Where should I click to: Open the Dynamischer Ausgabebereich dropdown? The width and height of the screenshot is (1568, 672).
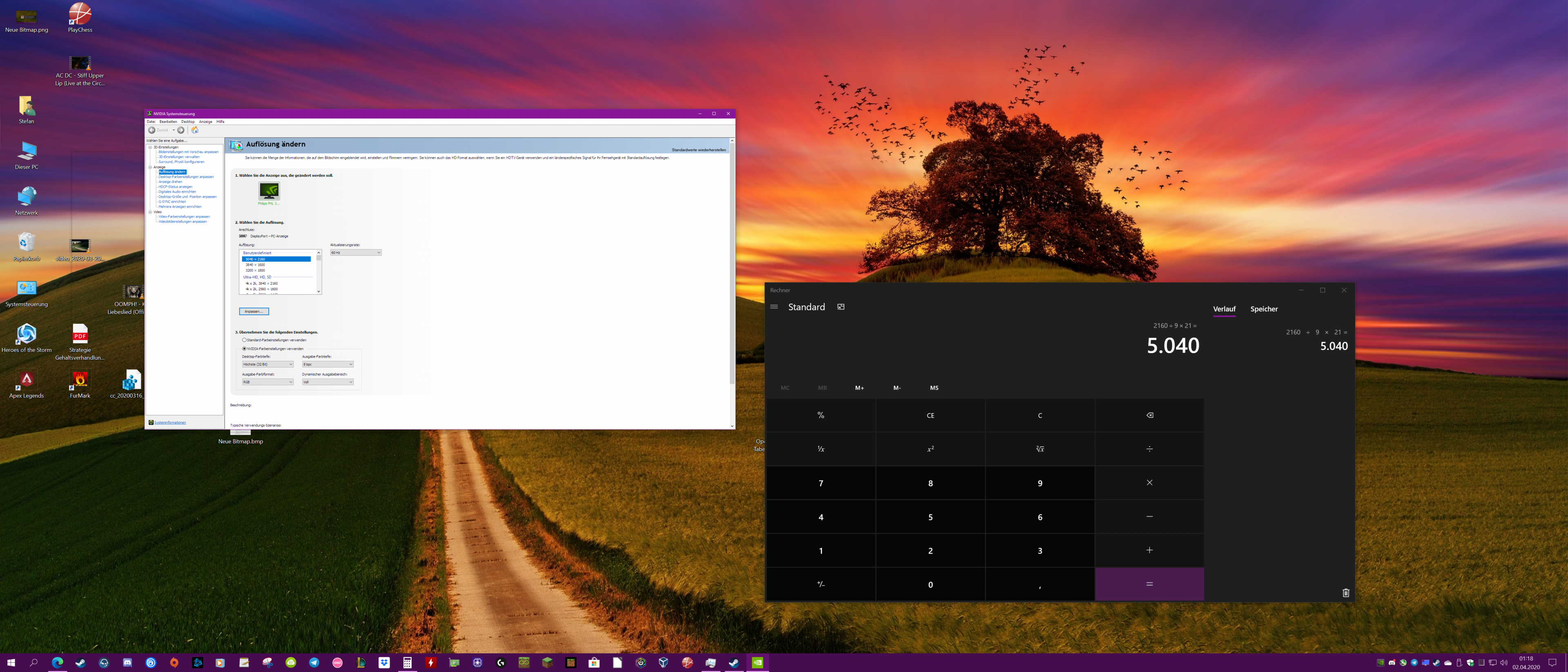click(327, 382)
